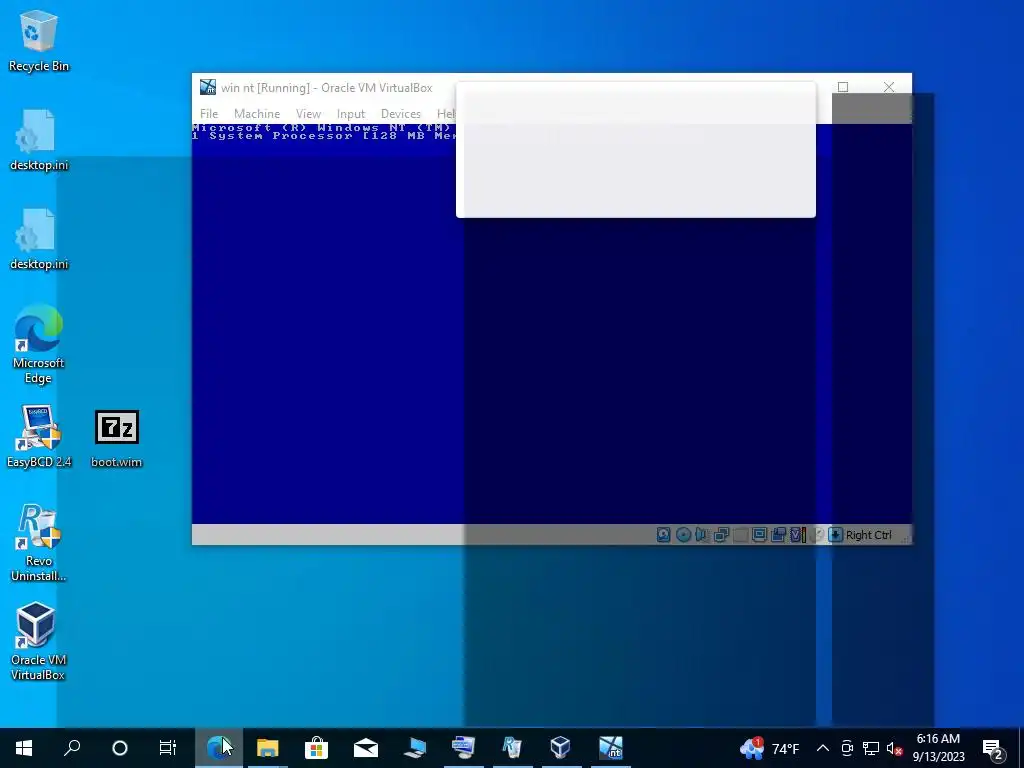Open the Mail app from the taskbar
Viewport: 1024px width, 768px height.
[x=365, y=748]
